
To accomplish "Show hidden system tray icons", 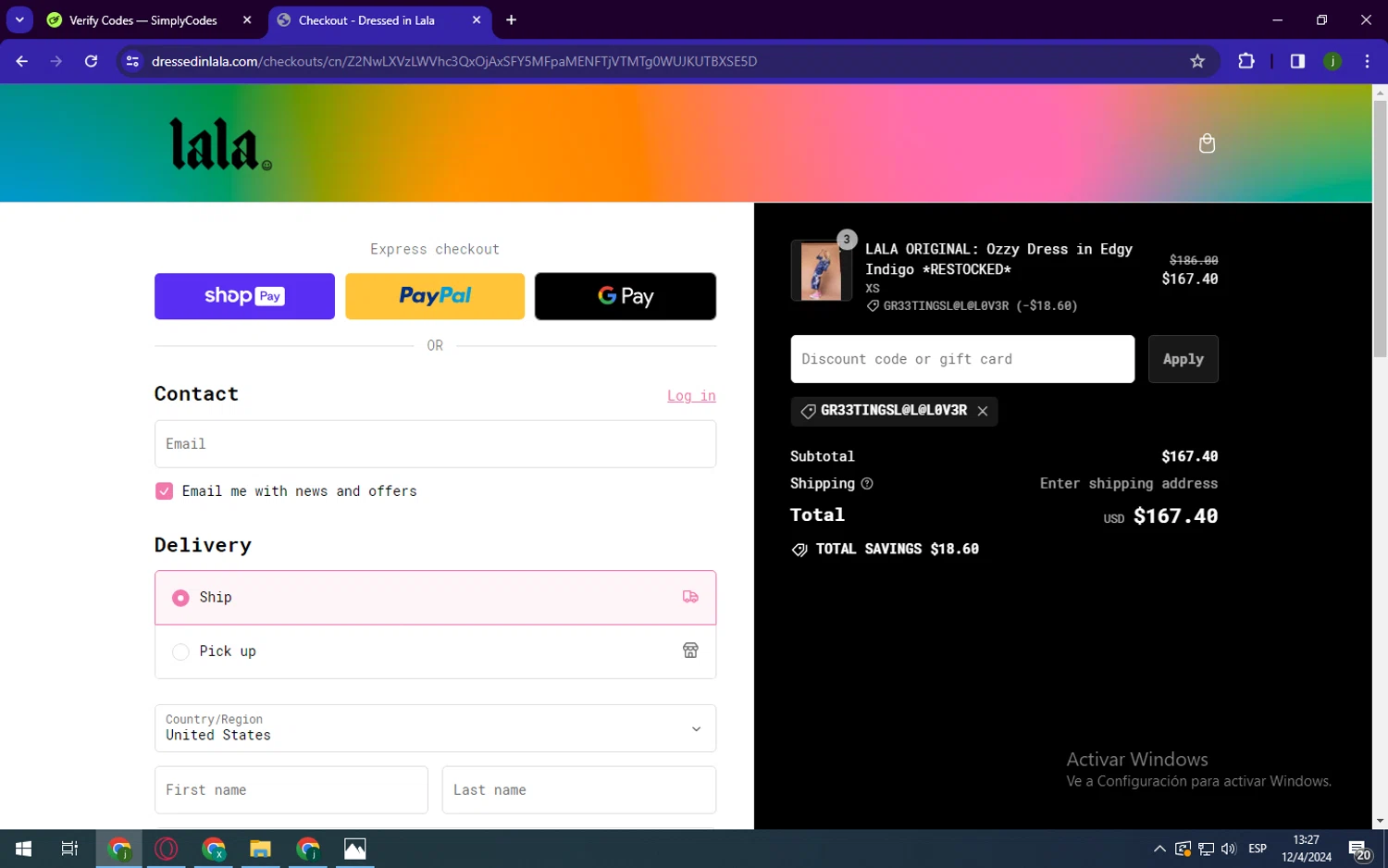I will click(x=1159, y=849).
